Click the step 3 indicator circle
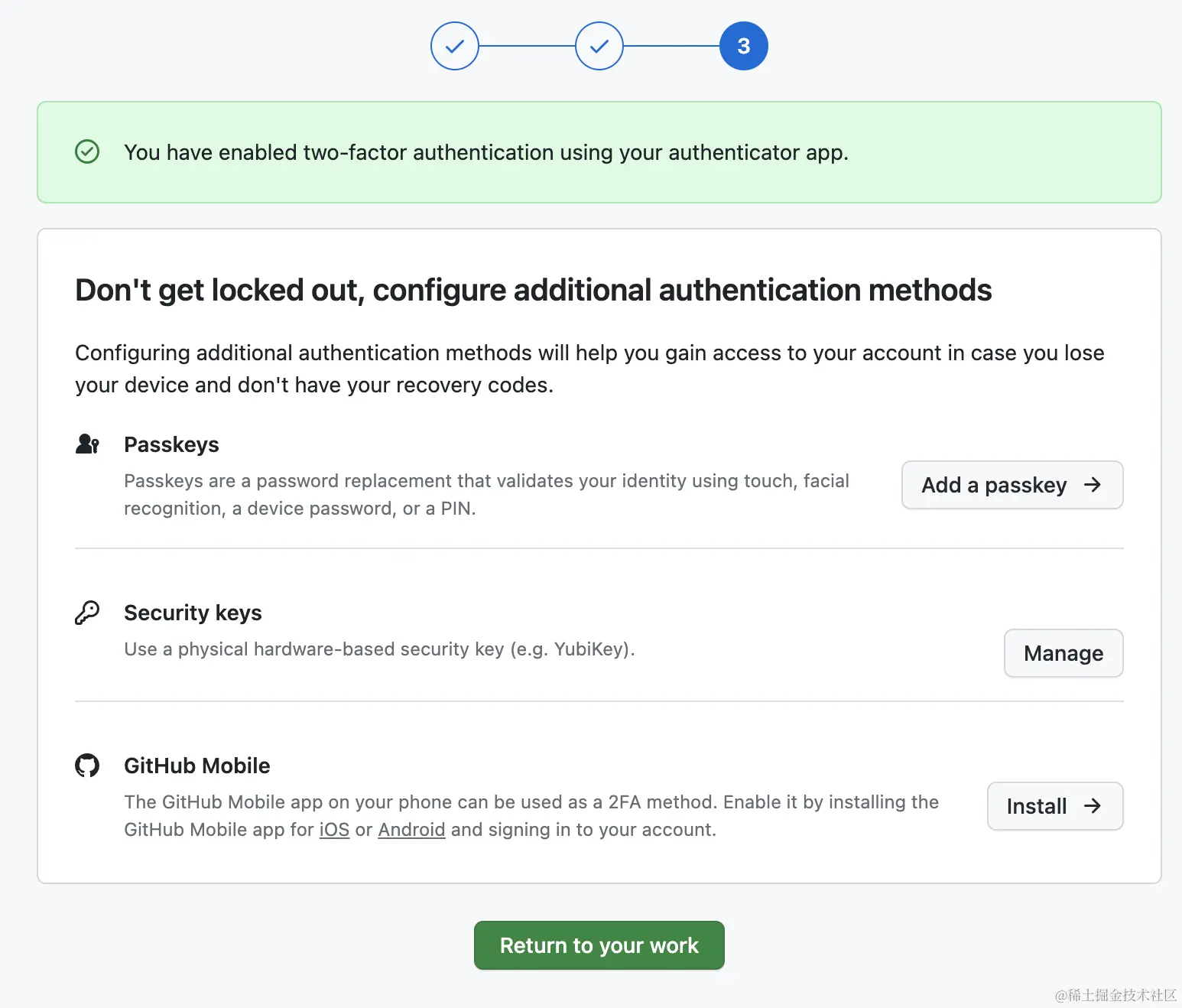Image resolution: width=1182 pixels, height=1008 pixels. [x=744, y=46]
